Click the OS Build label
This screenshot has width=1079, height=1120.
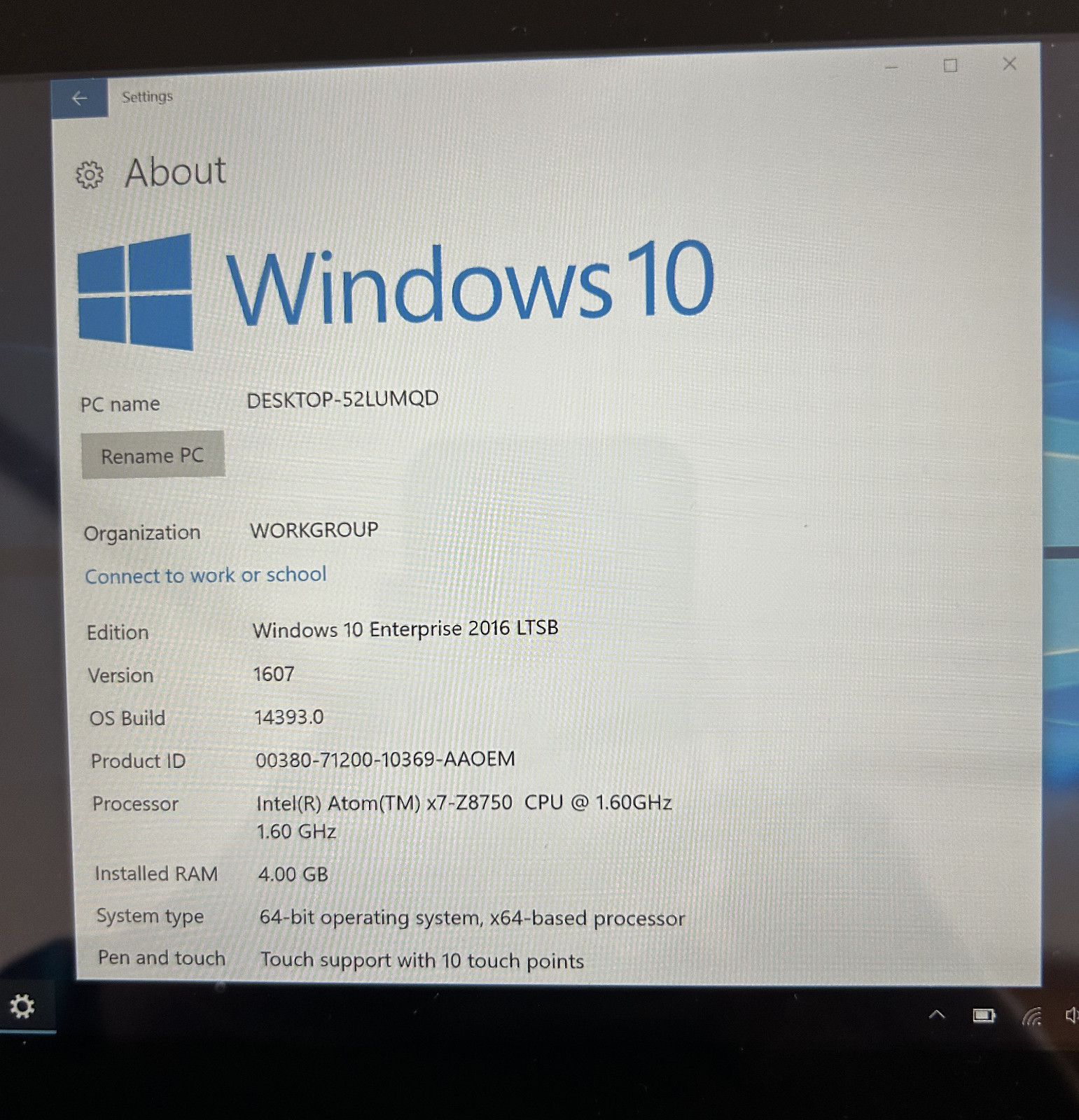coord(127,718)
